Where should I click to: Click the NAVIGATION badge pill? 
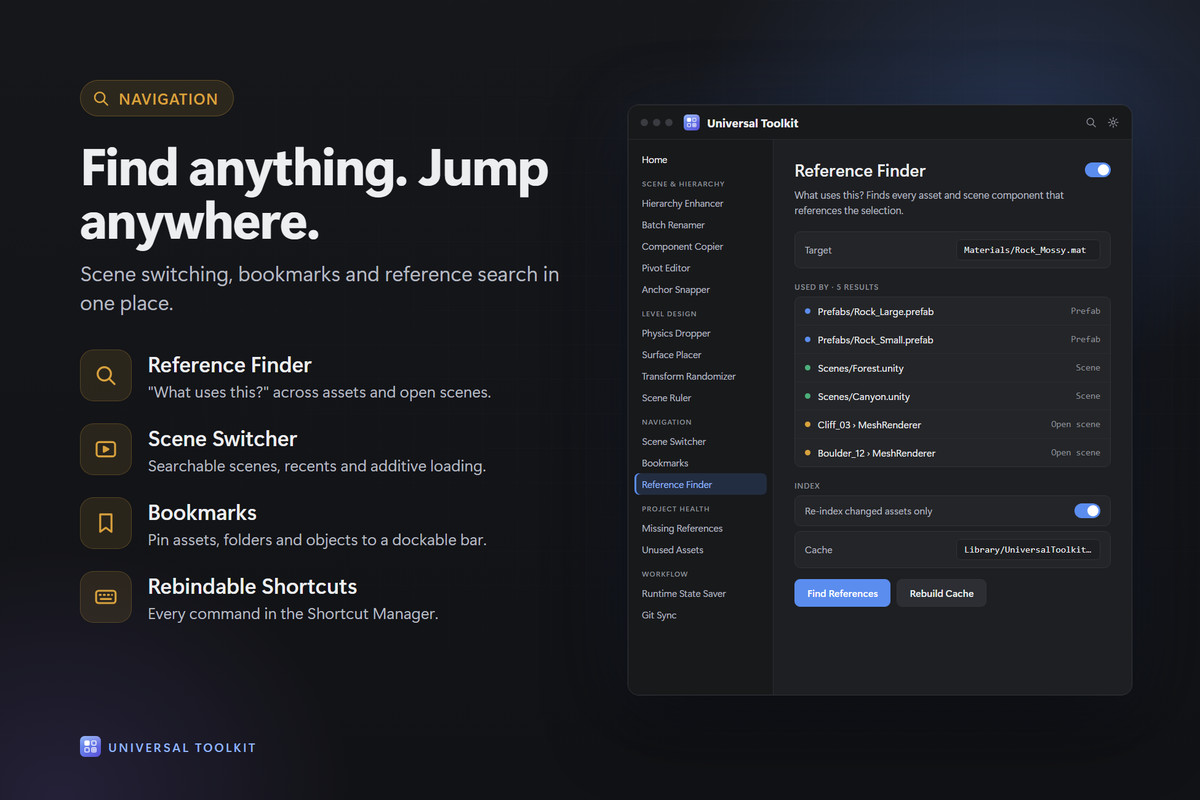click(x=157, y=98)
